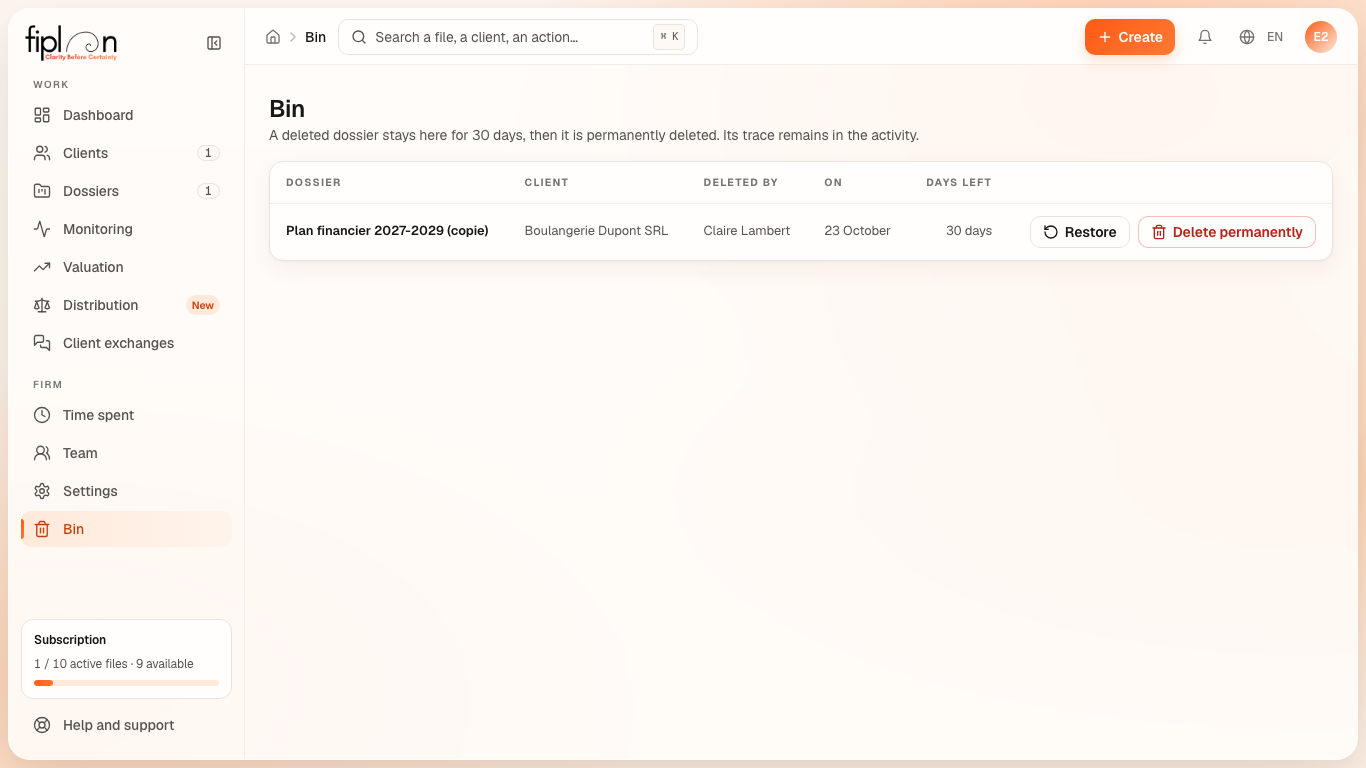This screenshot has height=768, width=1366.
Task: Open the E2 user avatar menu
Action: (1321, 37)
